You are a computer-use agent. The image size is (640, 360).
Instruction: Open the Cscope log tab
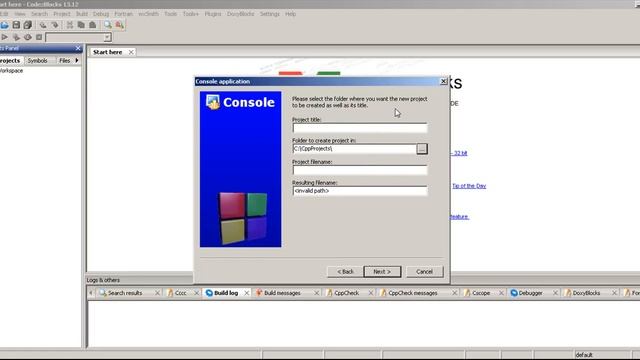click(x=481, y=293)
